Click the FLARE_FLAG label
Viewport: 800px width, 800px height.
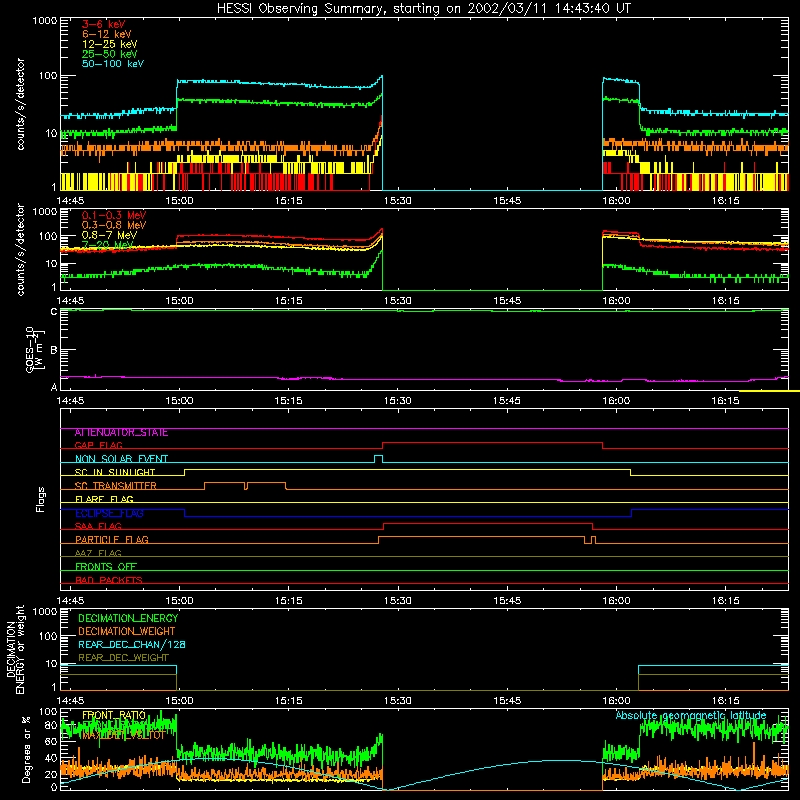point(104,499)
